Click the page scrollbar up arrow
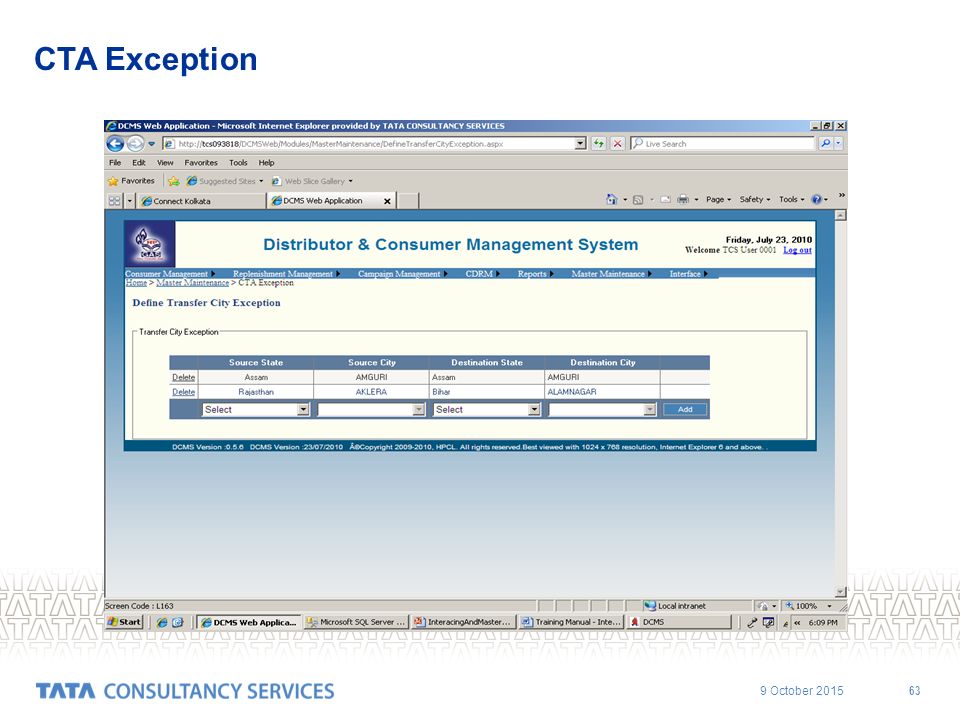The image size is (960, 720). pos(841,216)
